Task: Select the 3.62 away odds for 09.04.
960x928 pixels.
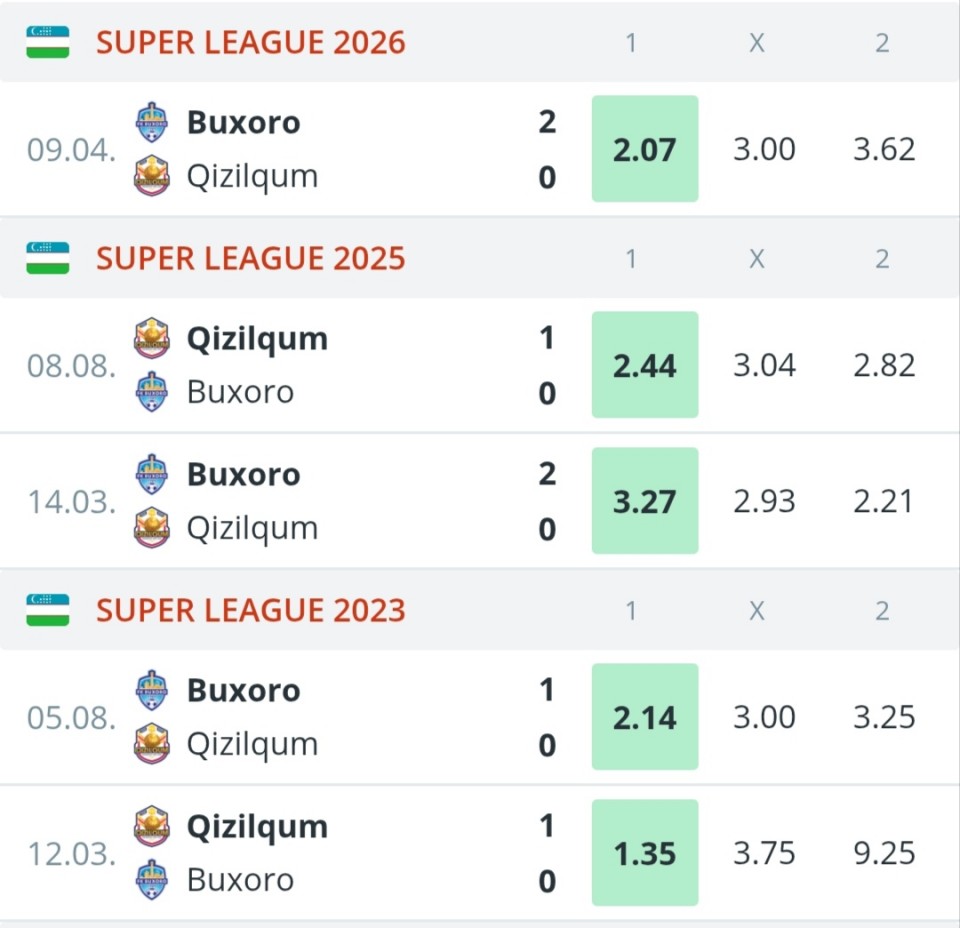Action: (884, 149)
